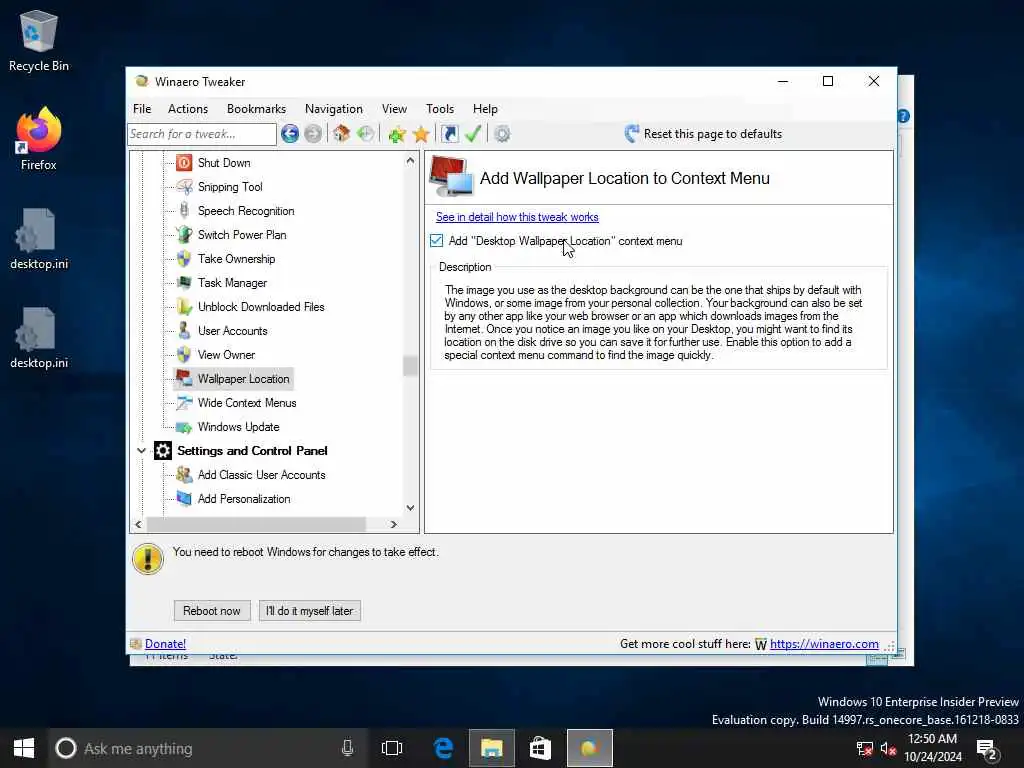1024x768 pixels.
Task: Click the Donate! link
Action: tap(165, 644)
